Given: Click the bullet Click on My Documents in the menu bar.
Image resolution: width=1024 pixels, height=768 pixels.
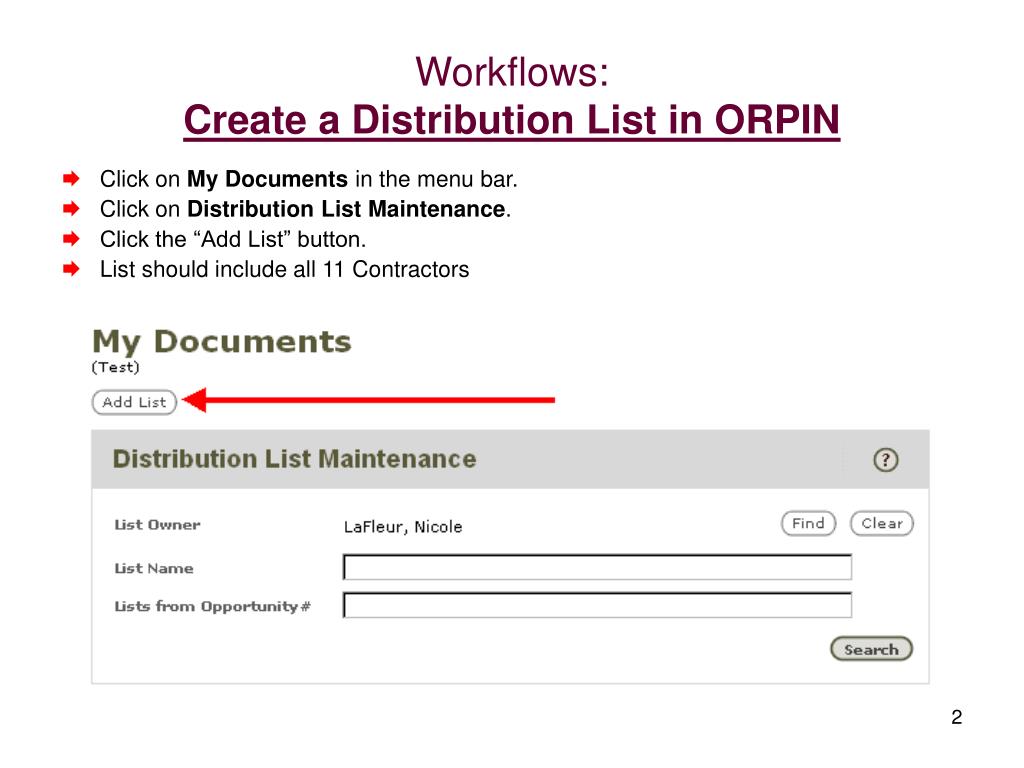Looking at the screenshot, I should click(308, 179).
